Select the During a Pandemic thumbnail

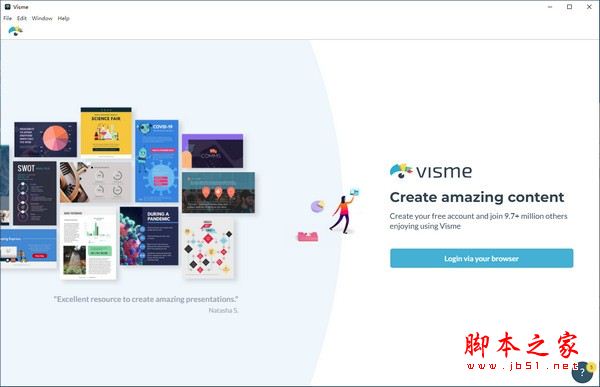click(149, 236)
